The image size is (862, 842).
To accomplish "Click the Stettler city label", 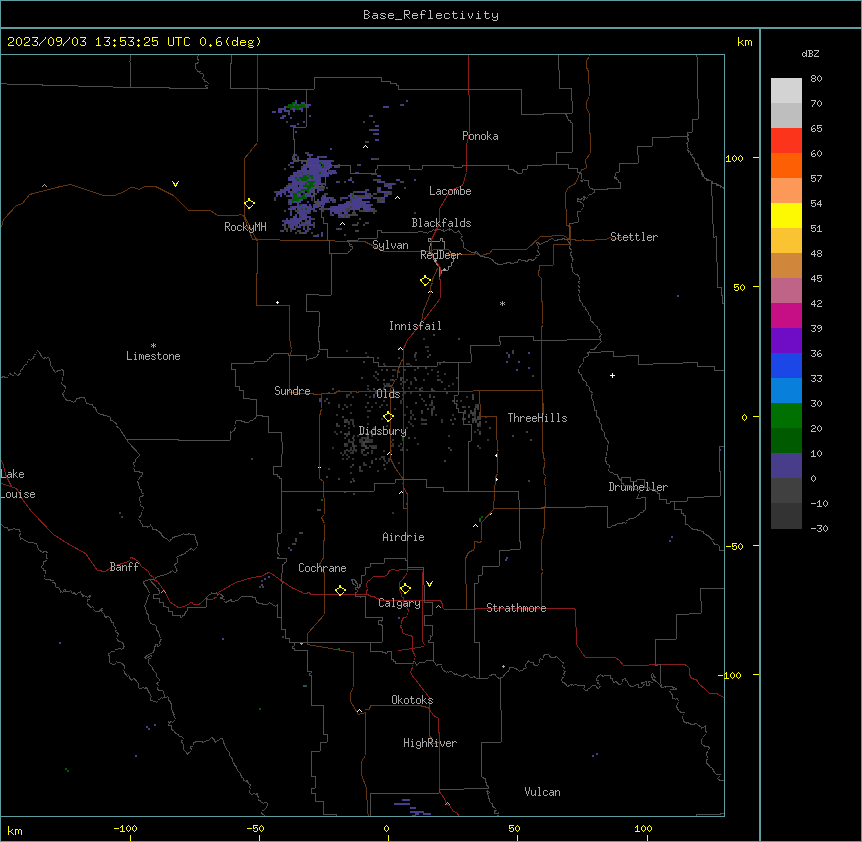I will 634,237.
